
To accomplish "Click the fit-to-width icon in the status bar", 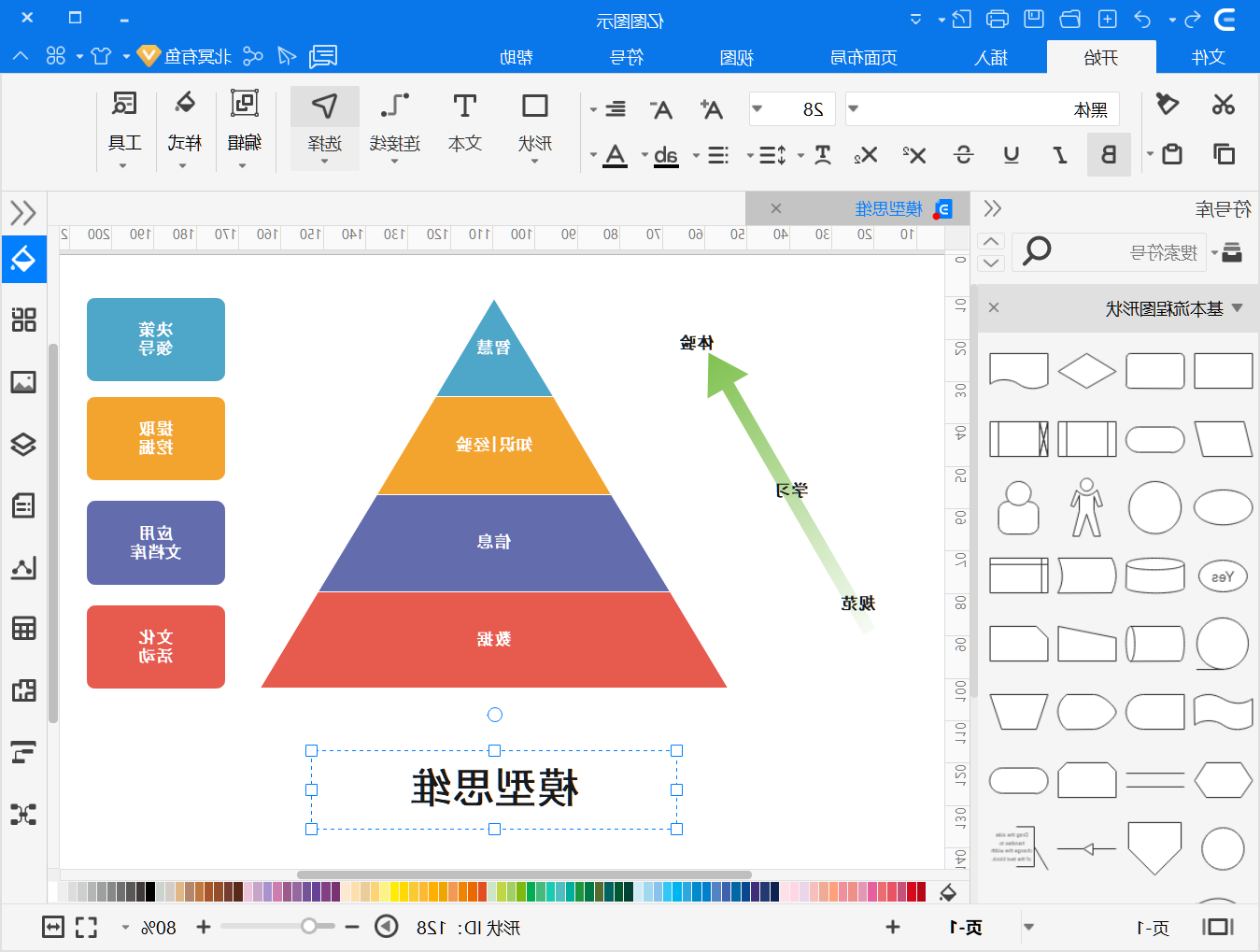I will pos(53,927).
